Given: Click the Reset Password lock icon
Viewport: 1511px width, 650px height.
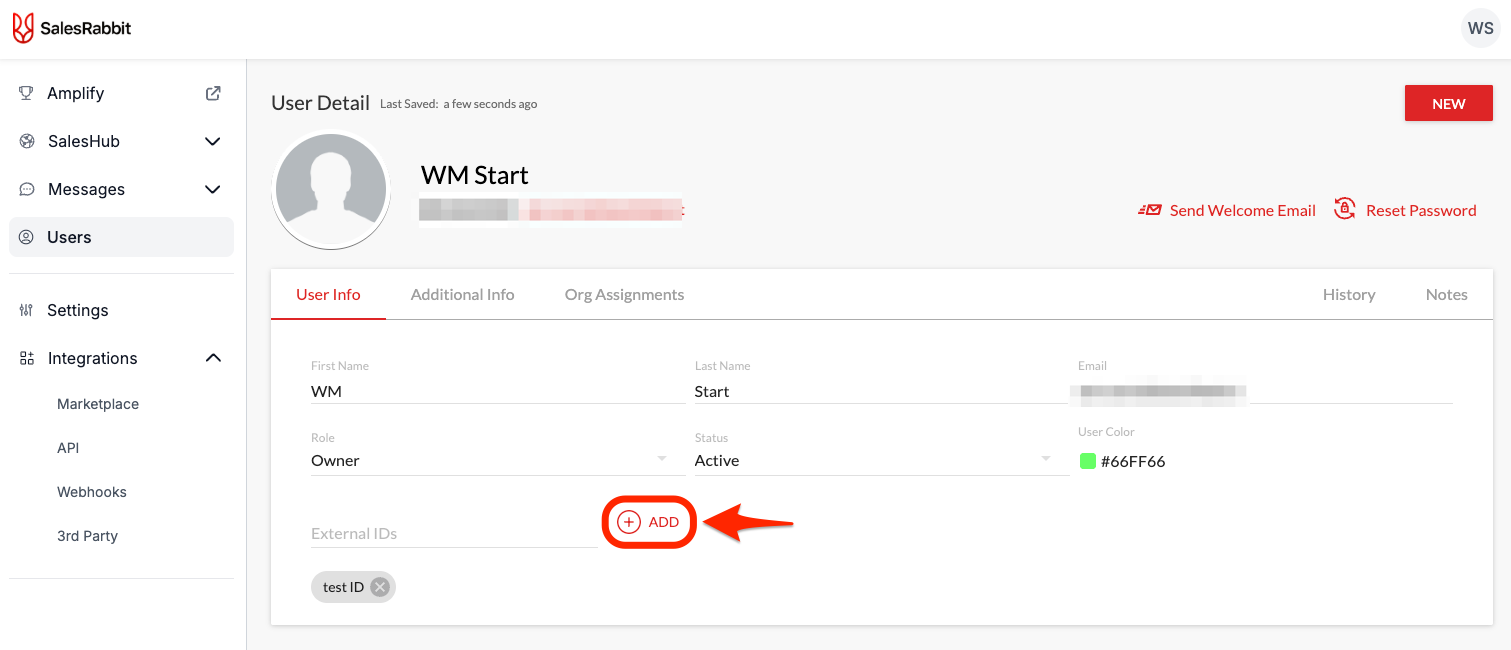Looking at the screenshot, I should coord(1345,209).
